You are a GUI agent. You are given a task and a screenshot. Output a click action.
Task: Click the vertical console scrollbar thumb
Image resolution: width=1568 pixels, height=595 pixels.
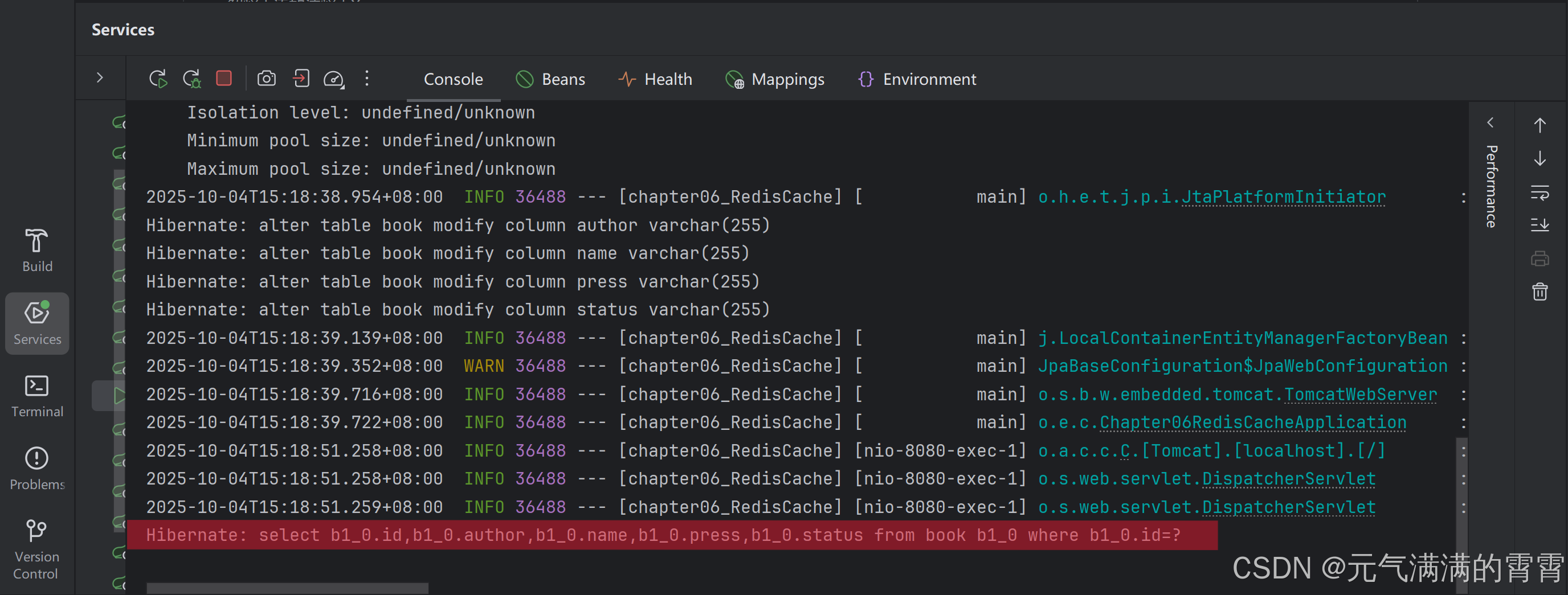pyautogui.click(x=1463, y=514)
